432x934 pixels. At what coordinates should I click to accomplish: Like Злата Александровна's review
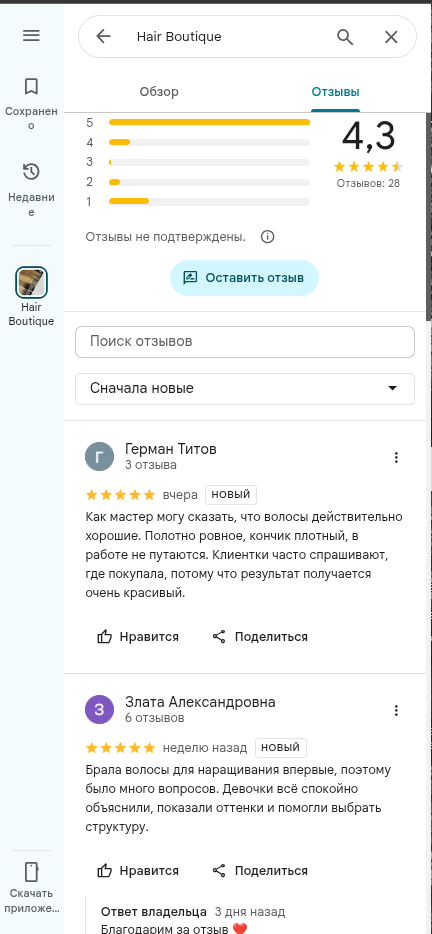[138, 871]
